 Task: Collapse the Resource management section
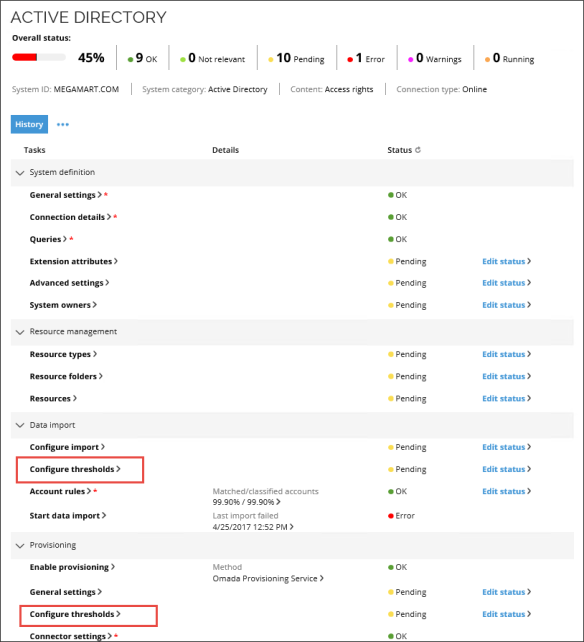coord(20,332)
